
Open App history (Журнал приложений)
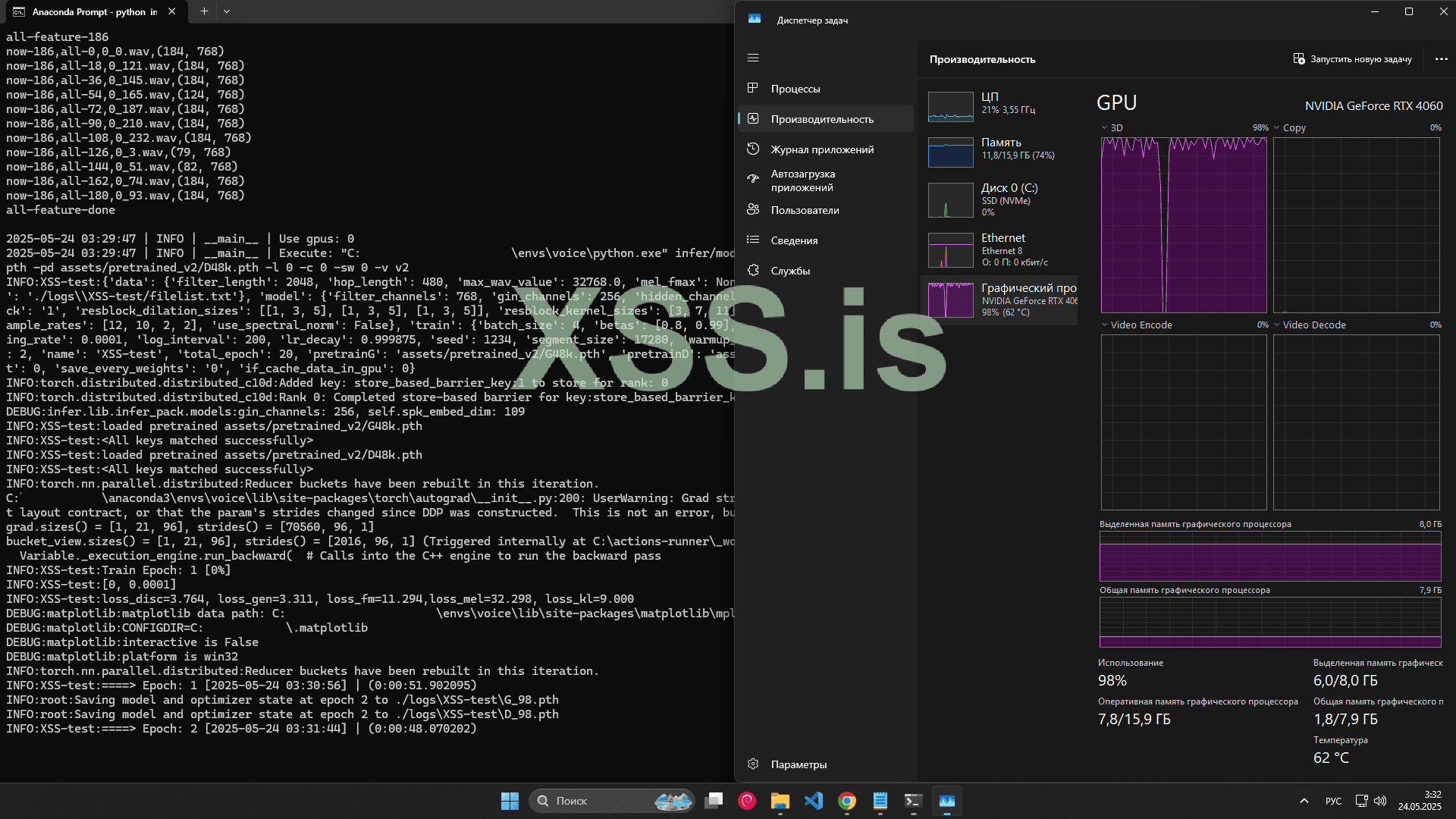click(x=822, y=149)
